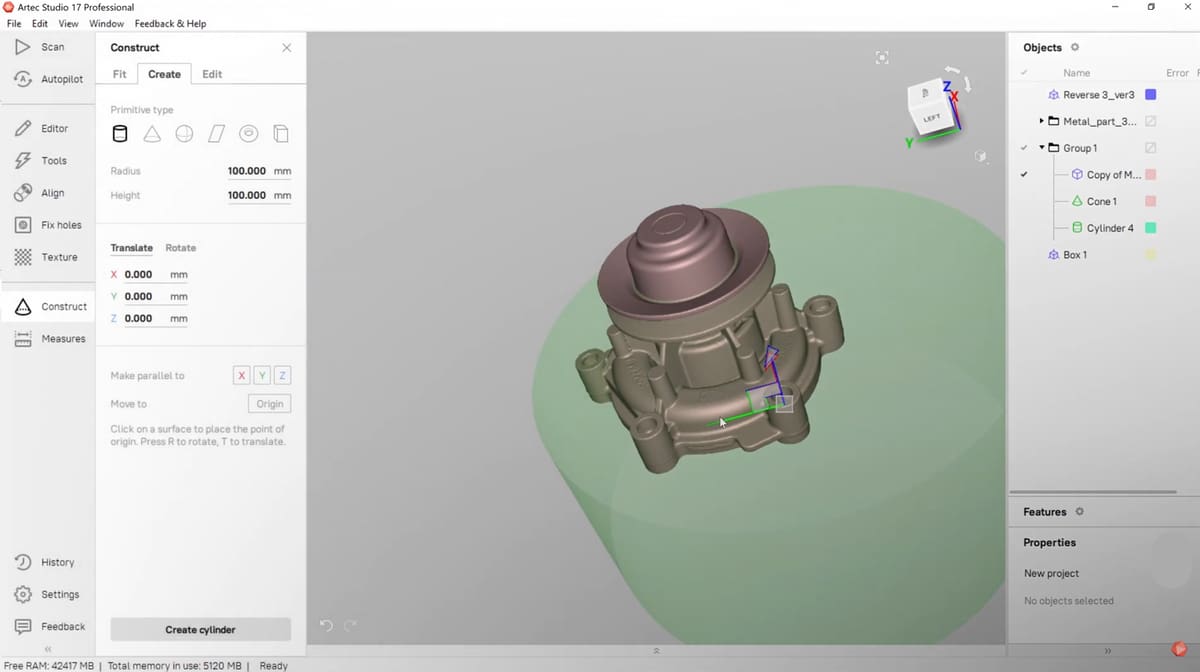
Task: Open the Editor panel
Action: (47, 128)
